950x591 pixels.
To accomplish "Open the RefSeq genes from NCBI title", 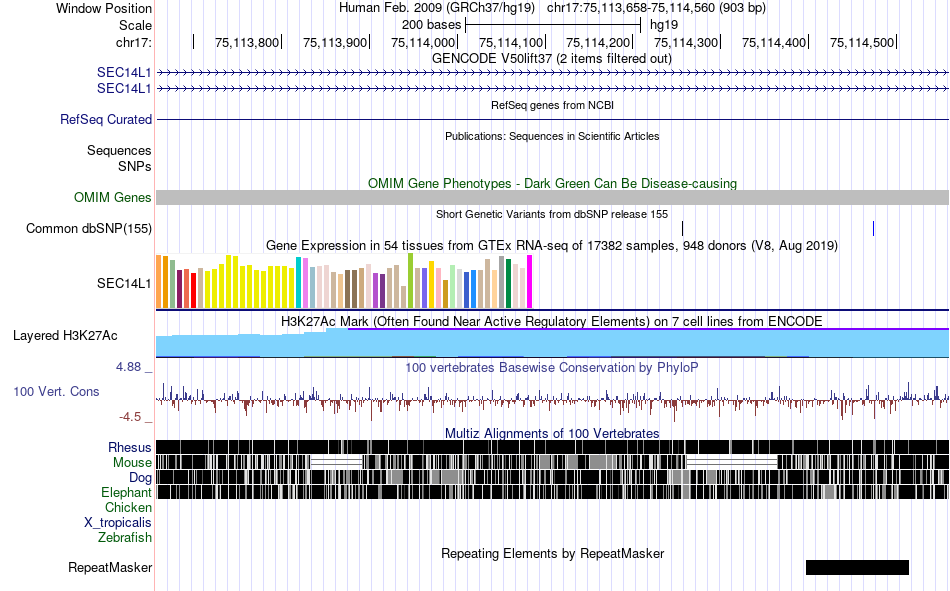I will click(x=552, y=105).
